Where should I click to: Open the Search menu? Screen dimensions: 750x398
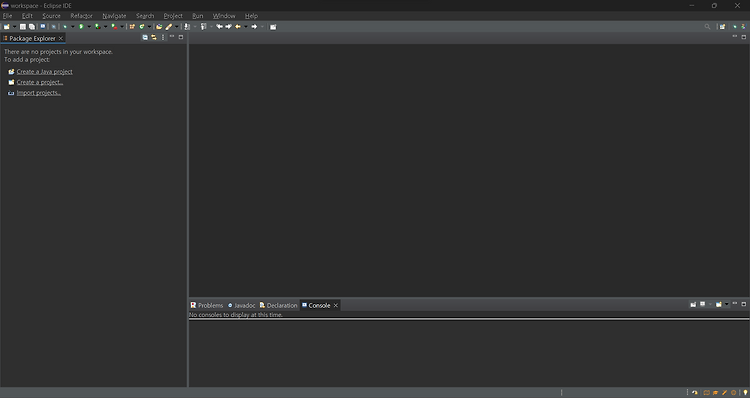pos(145,16)
